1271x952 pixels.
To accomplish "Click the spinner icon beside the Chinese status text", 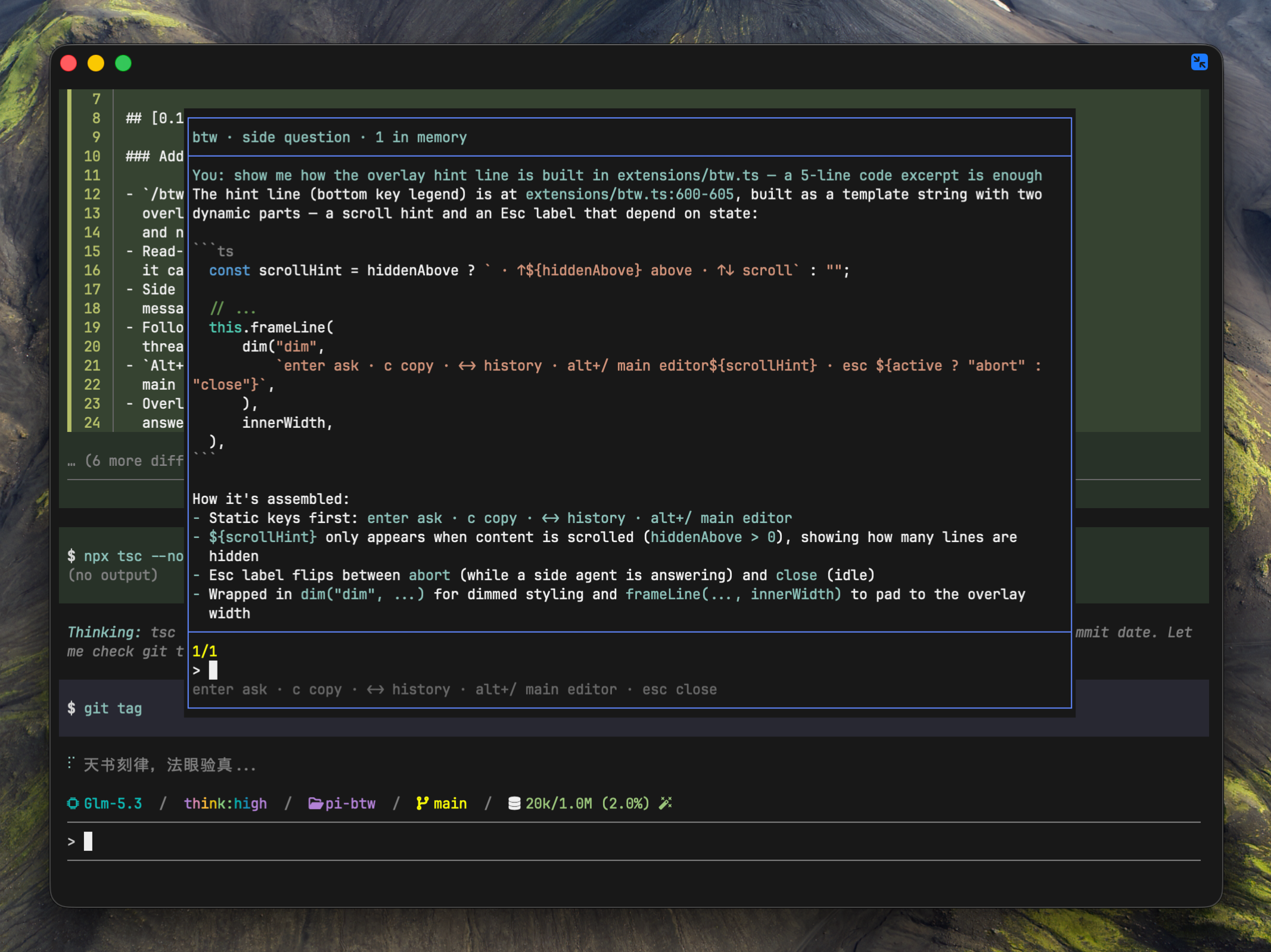I will [70, 763].
